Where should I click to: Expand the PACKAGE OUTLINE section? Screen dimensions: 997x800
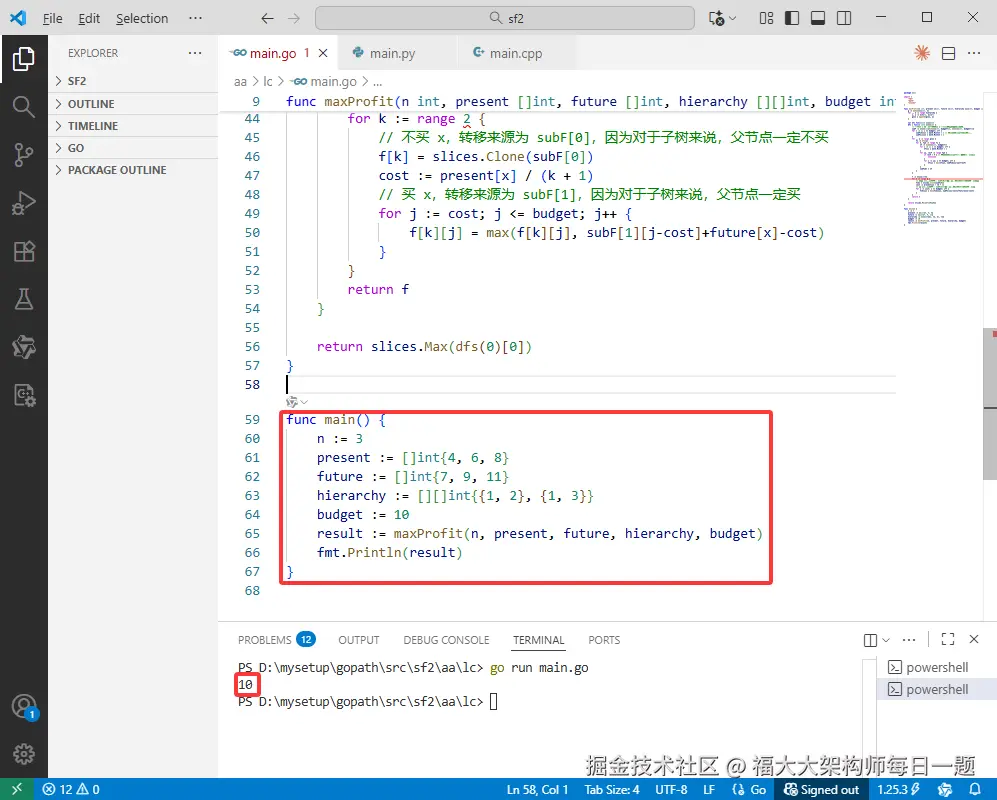(133, 170)
